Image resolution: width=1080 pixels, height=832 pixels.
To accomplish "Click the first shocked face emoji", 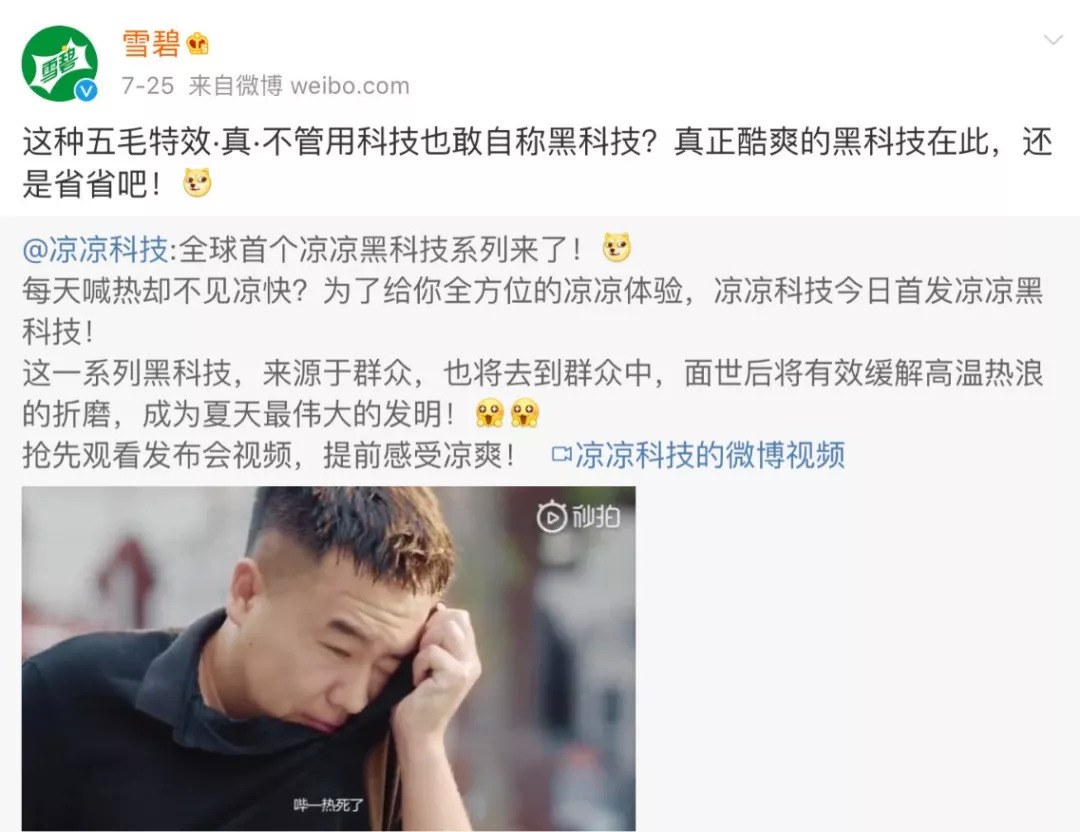I will [490, 413].
